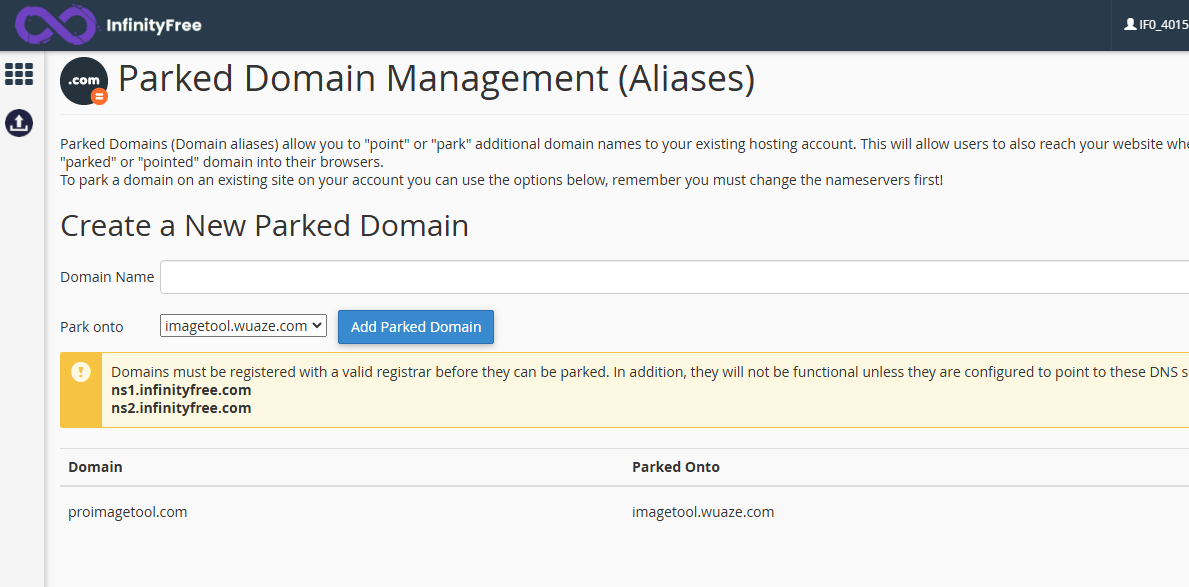The image size is (1189, 587).
Task: Click the Create a New Parked Domain heading
Action: tap(264, 226)
